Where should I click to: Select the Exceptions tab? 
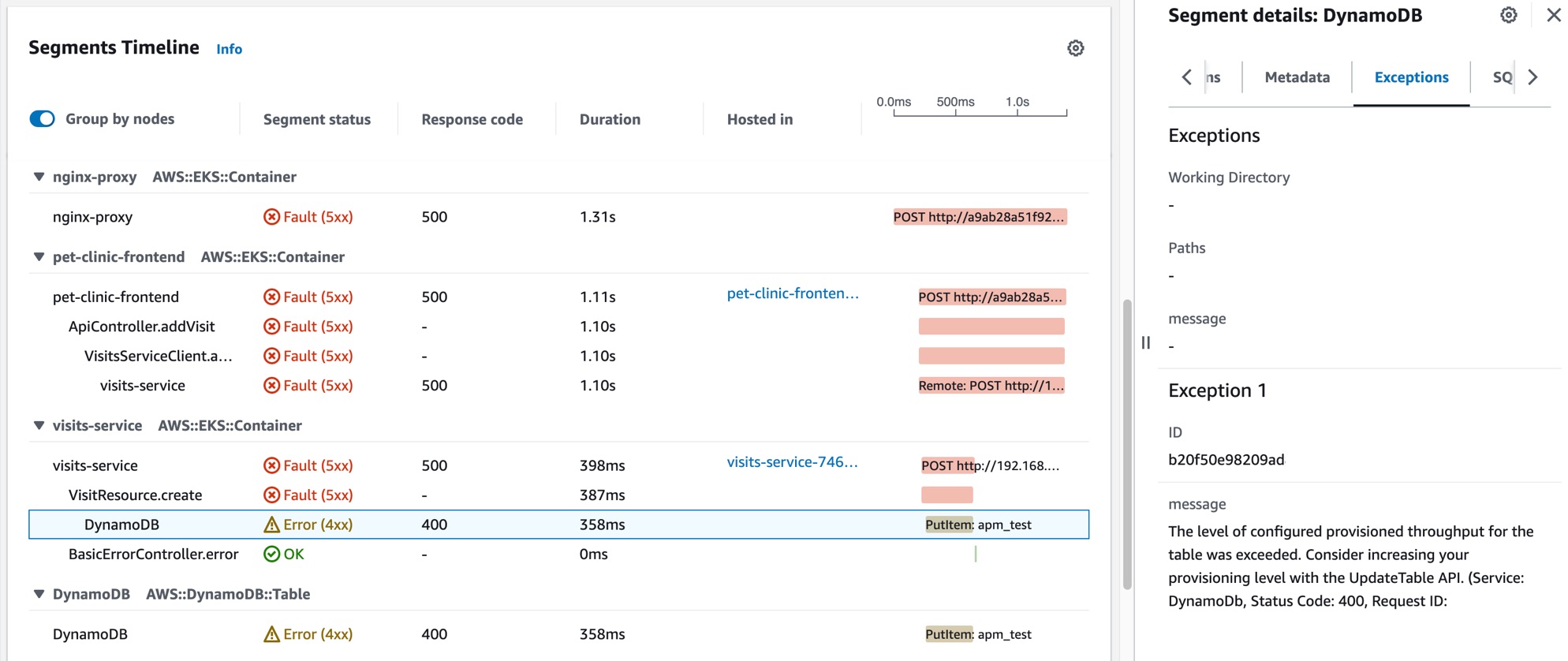pyautogui.click(x=1411, y=77)
